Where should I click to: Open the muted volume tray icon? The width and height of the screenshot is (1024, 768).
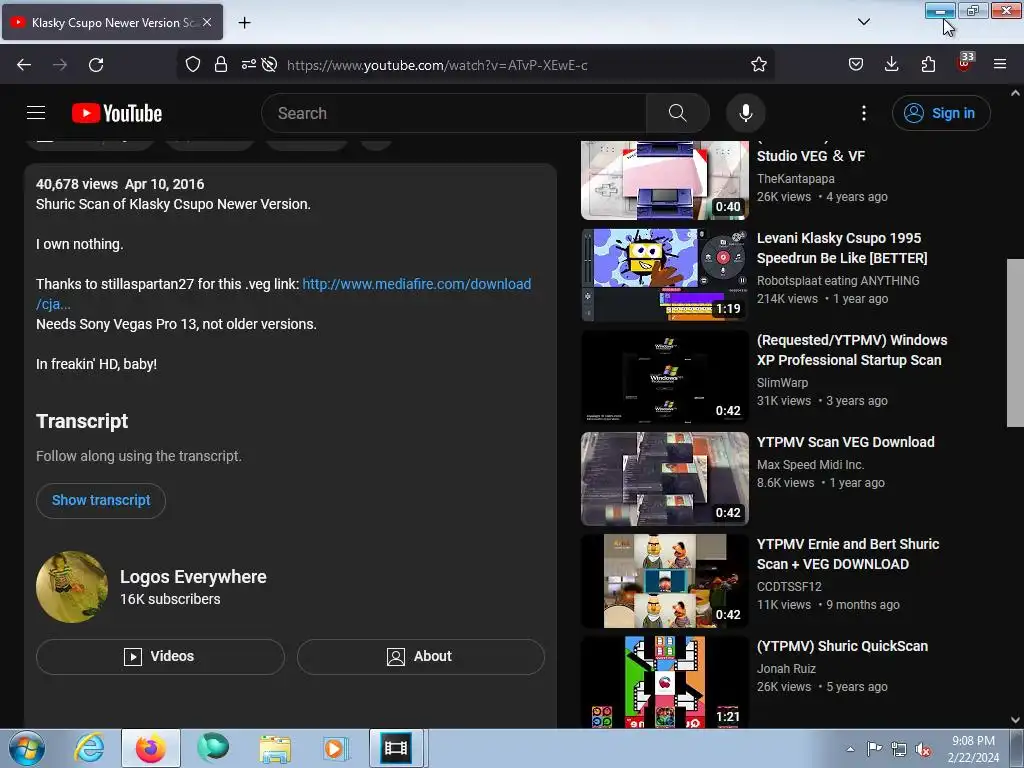[922, 750]
